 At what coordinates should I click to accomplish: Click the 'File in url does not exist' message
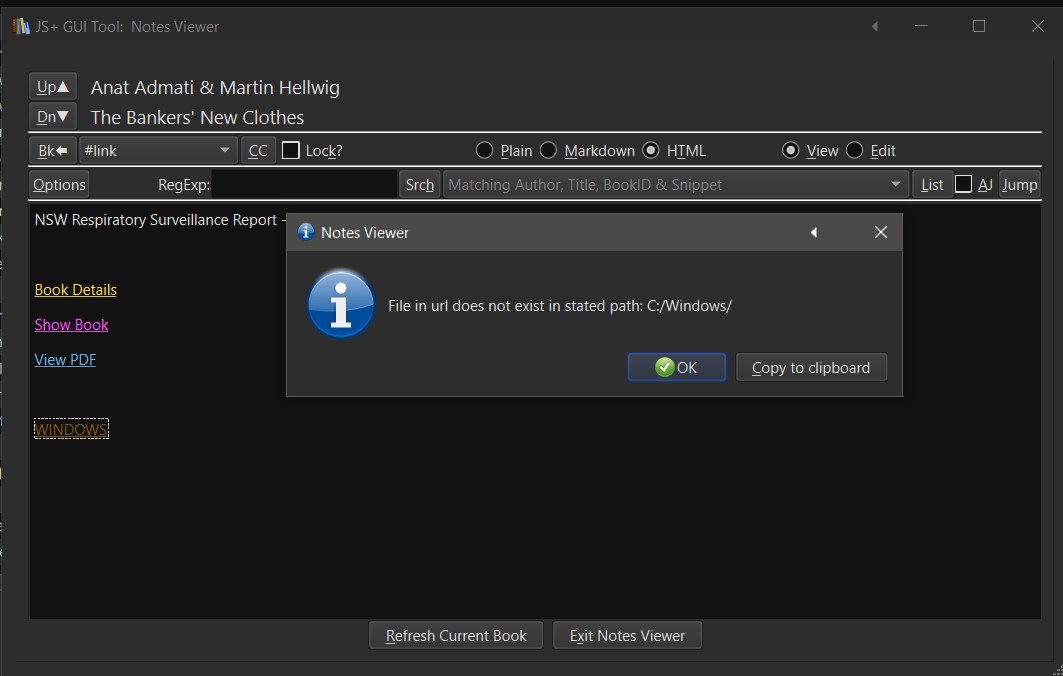(x=559, y=306)
